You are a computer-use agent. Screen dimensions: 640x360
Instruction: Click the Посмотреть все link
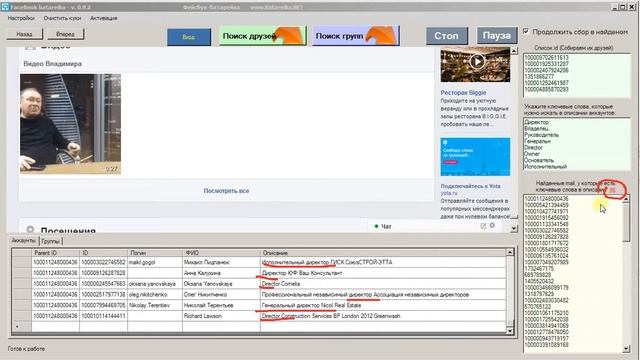point(226,191)
